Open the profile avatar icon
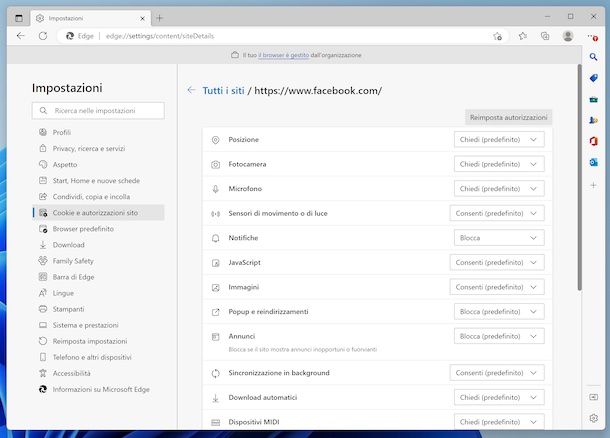This screenshot has width=610, height=438. [x=568, y=36]
